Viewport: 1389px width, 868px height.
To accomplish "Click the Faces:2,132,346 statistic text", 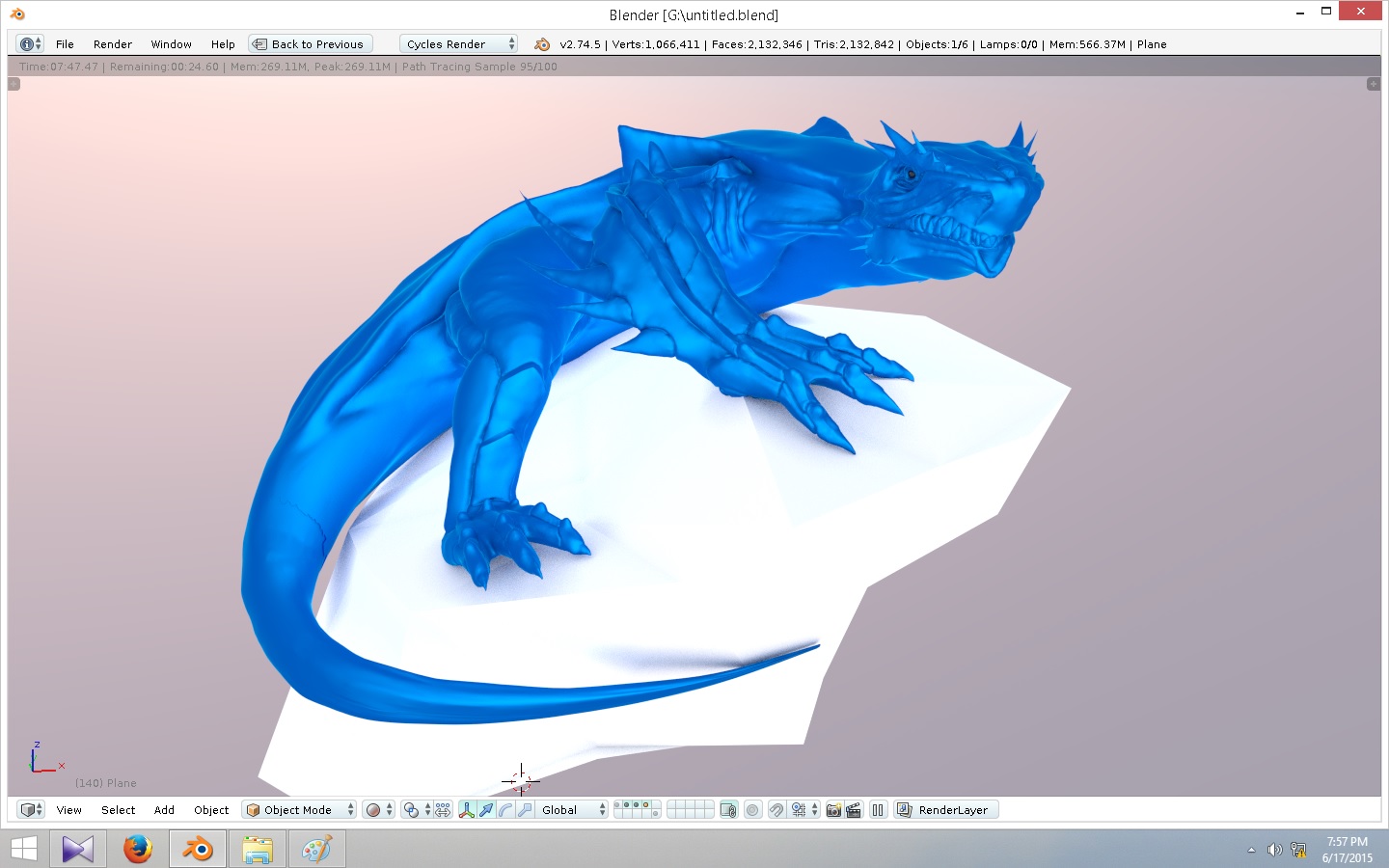I will pos(757,44).
